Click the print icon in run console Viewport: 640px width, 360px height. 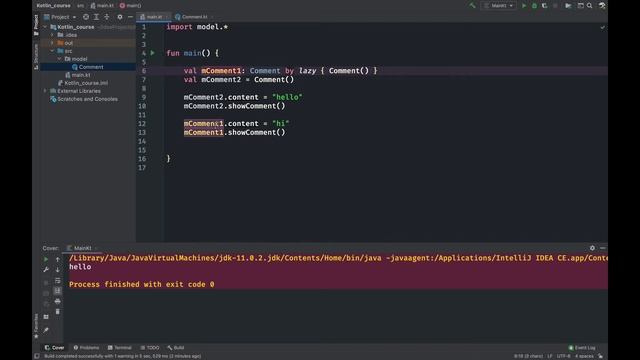tap(58, 301)
